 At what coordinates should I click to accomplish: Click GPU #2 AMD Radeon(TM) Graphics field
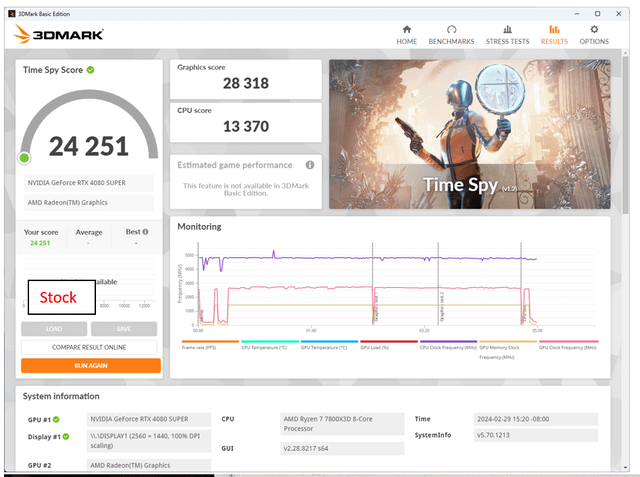coord(149,465)
